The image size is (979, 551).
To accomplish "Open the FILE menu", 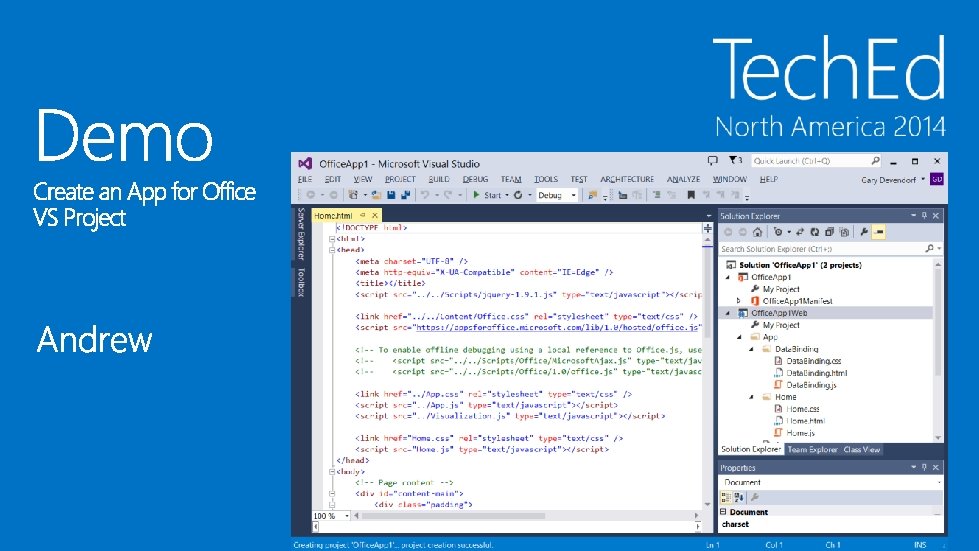I will pos(305,179).
